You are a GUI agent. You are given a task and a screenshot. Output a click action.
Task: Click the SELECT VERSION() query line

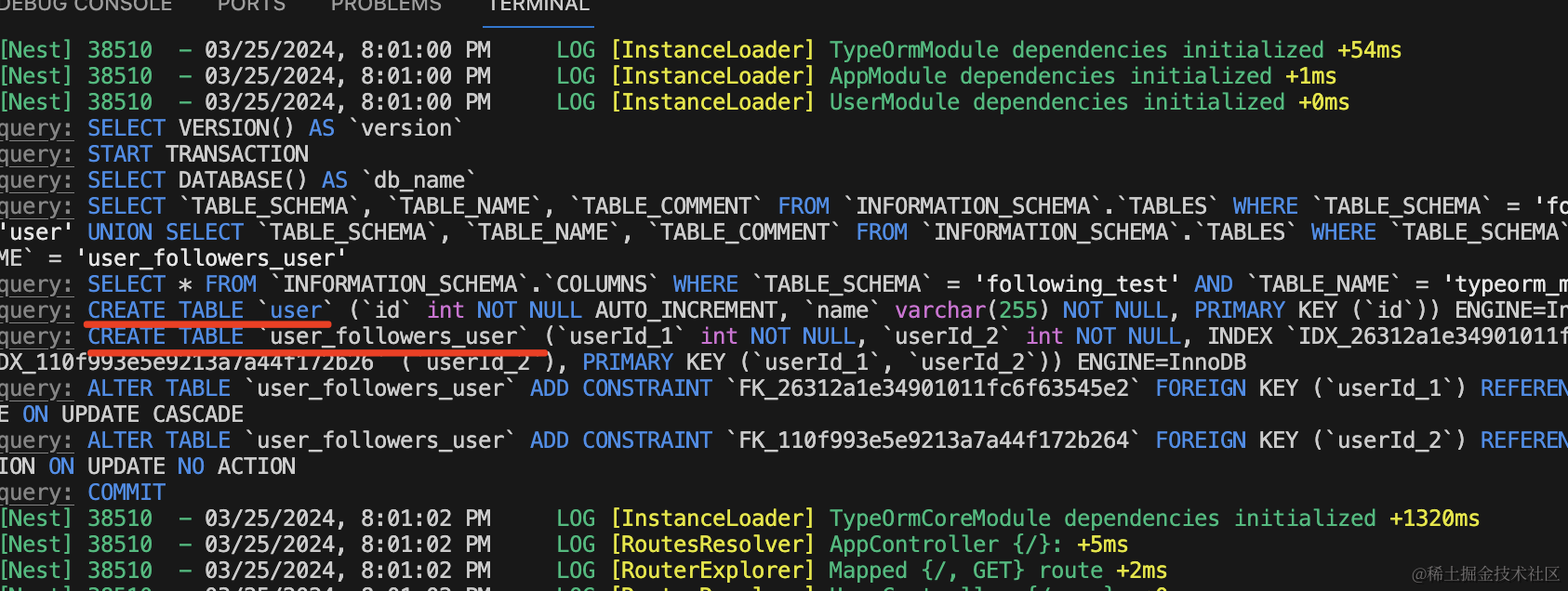tap(274, 128)
